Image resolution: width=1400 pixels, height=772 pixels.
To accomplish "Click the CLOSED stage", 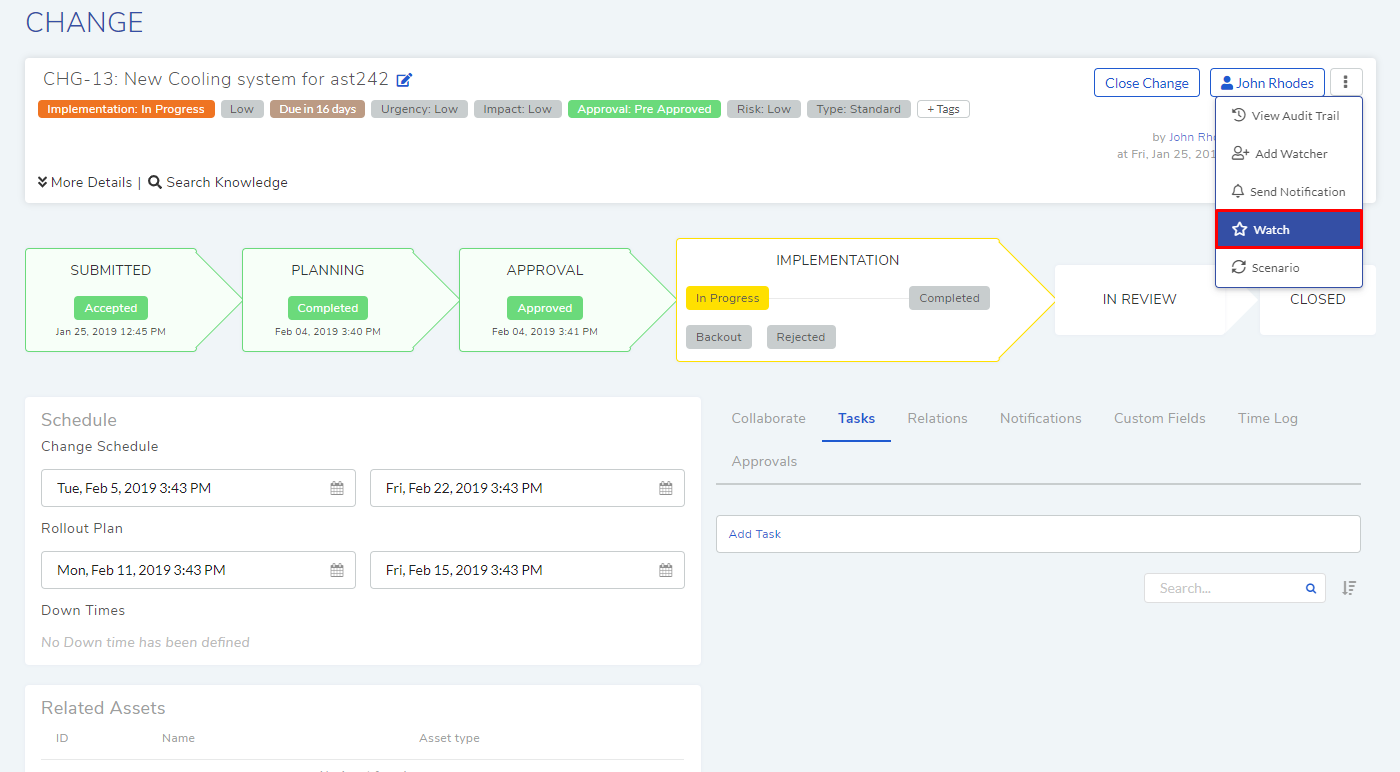I will coord(1317,299).
